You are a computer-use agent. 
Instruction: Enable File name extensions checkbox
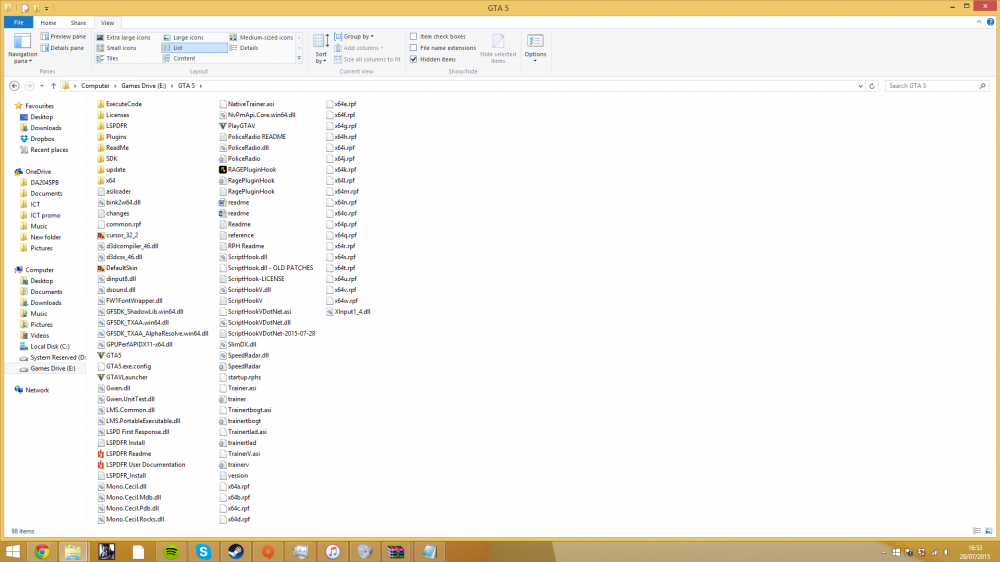click(x=413, y=48)
